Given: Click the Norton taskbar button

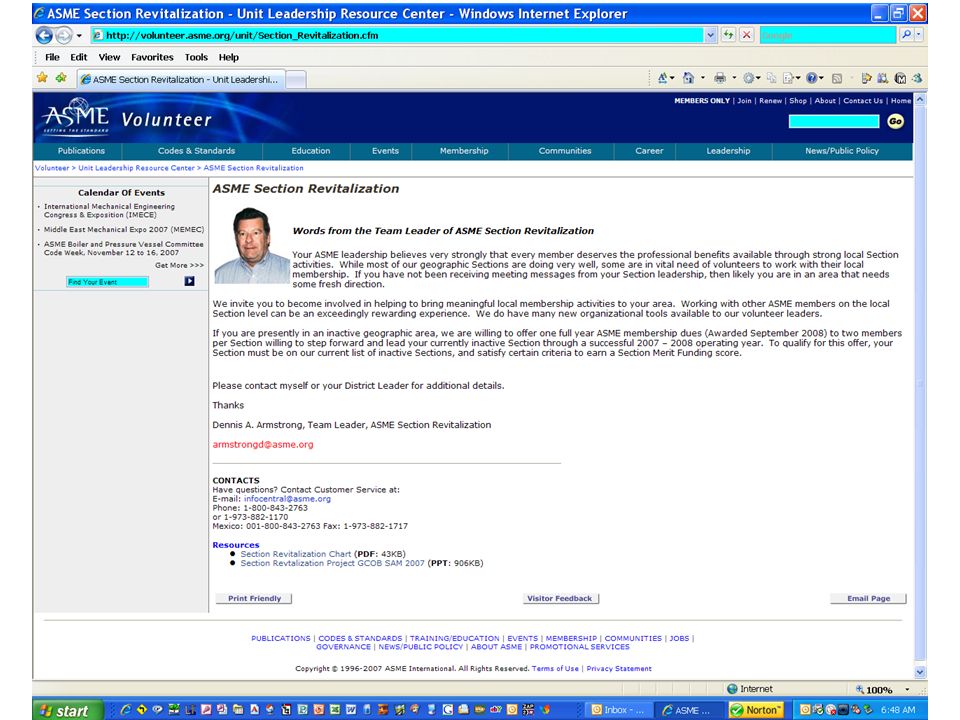Looking at the screenshot, I should pyautogui.click(x=757, y=710).
